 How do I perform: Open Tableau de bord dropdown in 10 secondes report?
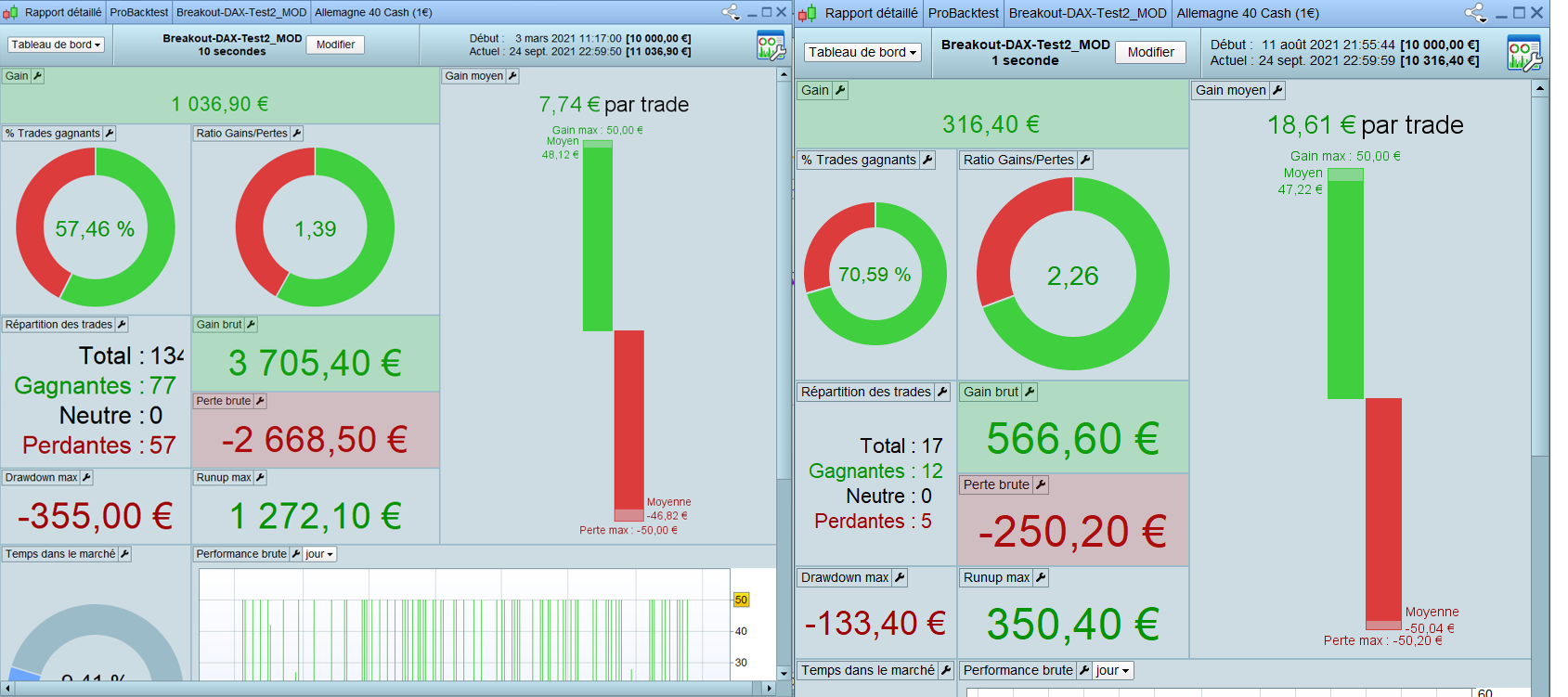pyautogui.click(x=56, y=45)
